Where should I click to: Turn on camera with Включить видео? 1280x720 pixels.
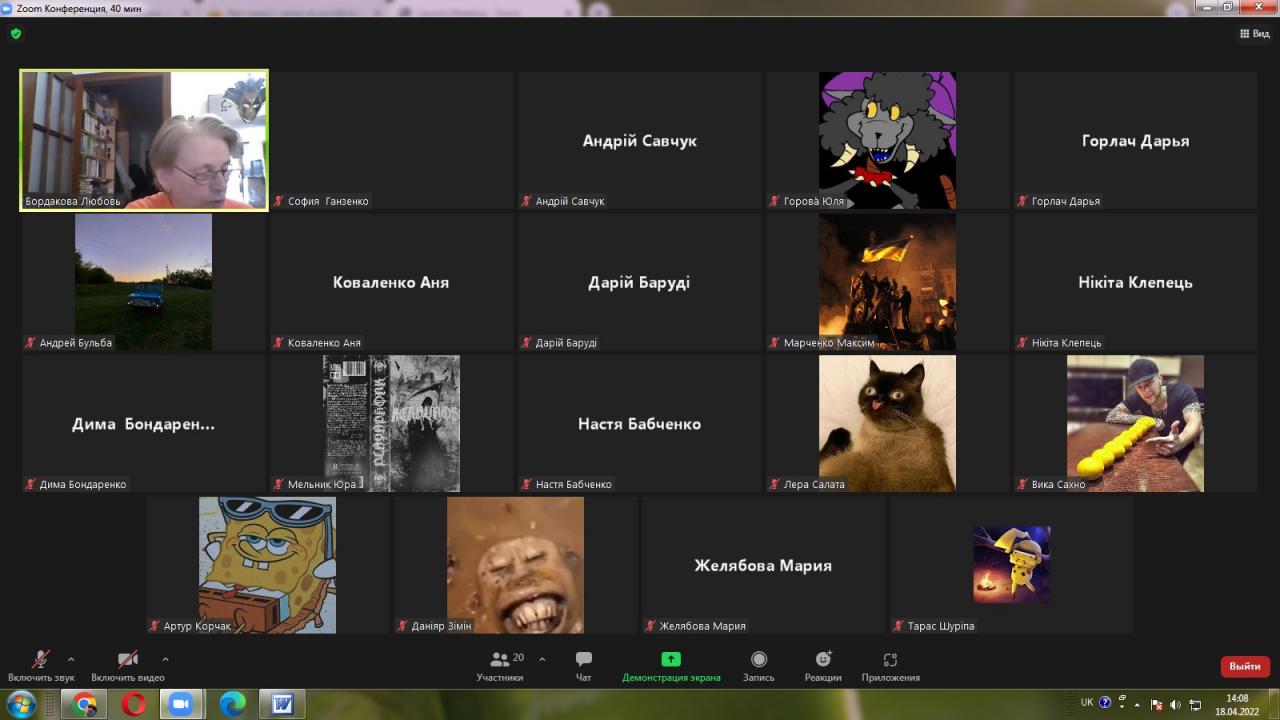(128, 665)
